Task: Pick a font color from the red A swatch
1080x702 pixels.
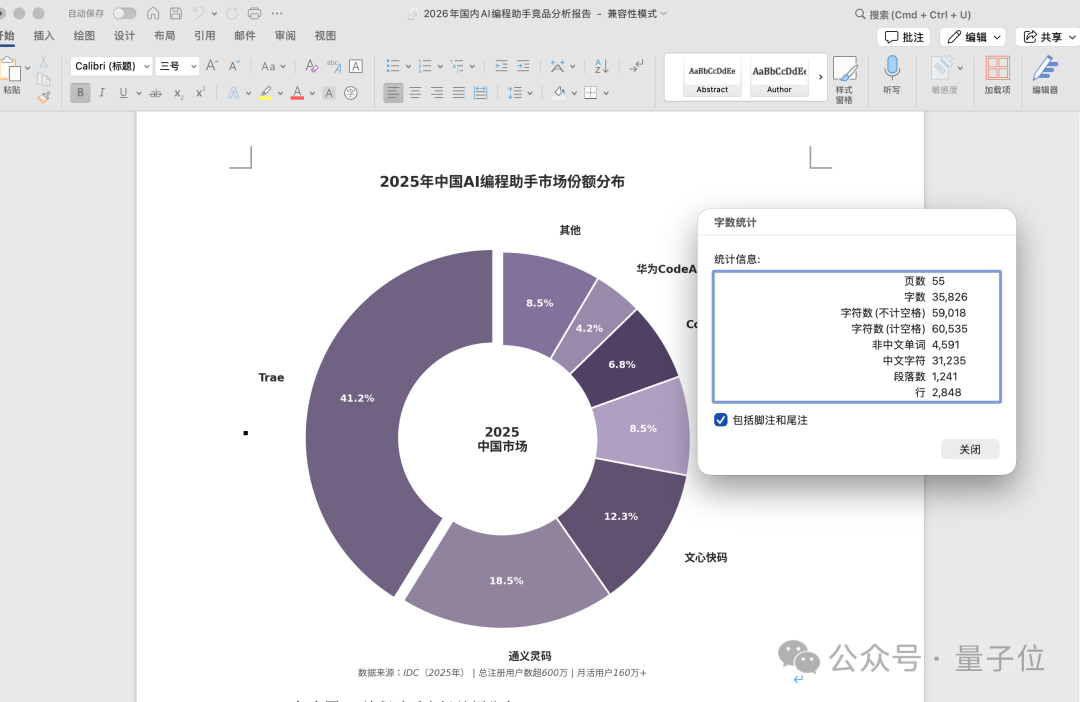Action: tap(297, 92)
